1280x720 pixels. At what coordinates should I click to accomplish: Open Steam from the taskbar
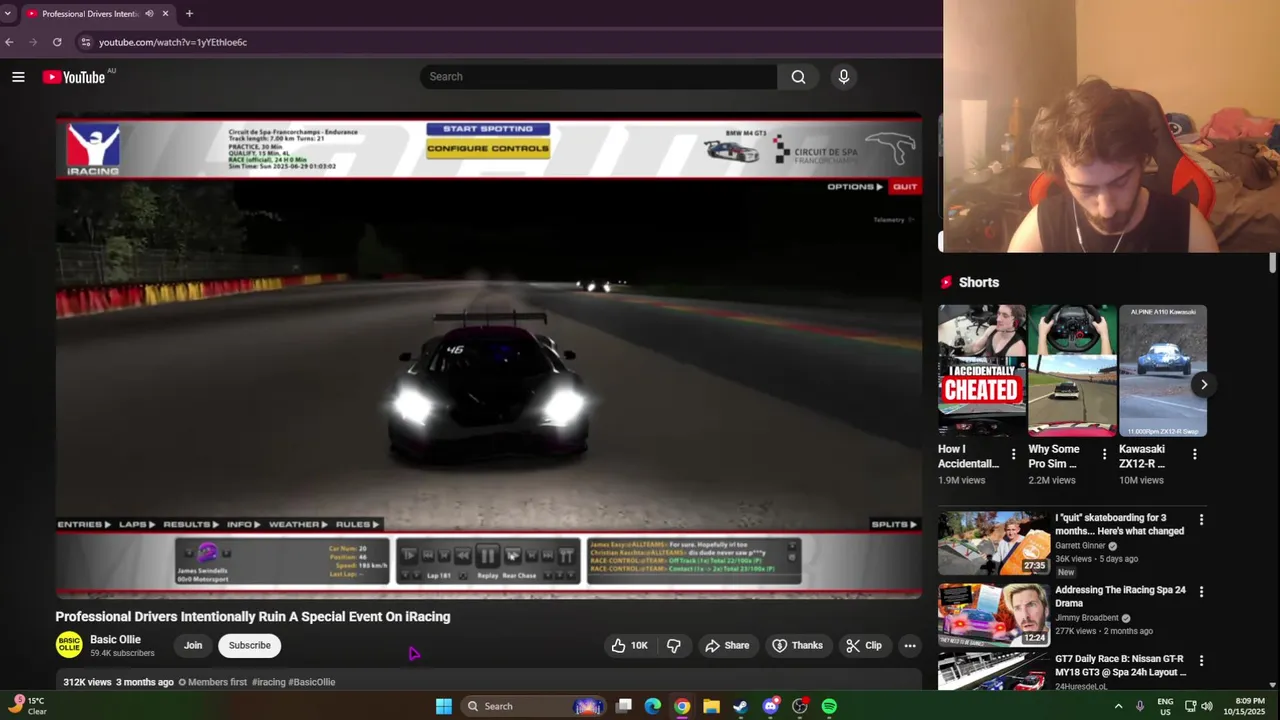740,706
